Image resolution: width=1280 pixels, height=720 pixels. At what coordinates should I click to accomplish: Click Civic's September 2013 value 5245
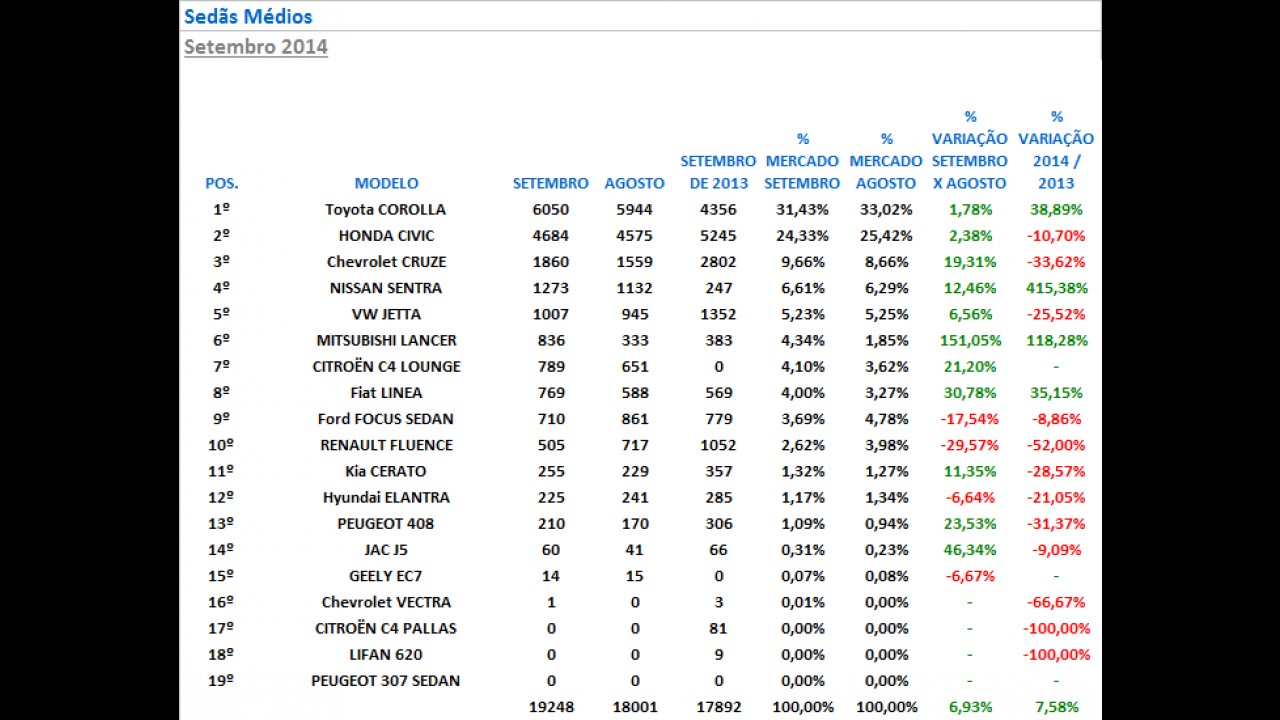[718, 235]
